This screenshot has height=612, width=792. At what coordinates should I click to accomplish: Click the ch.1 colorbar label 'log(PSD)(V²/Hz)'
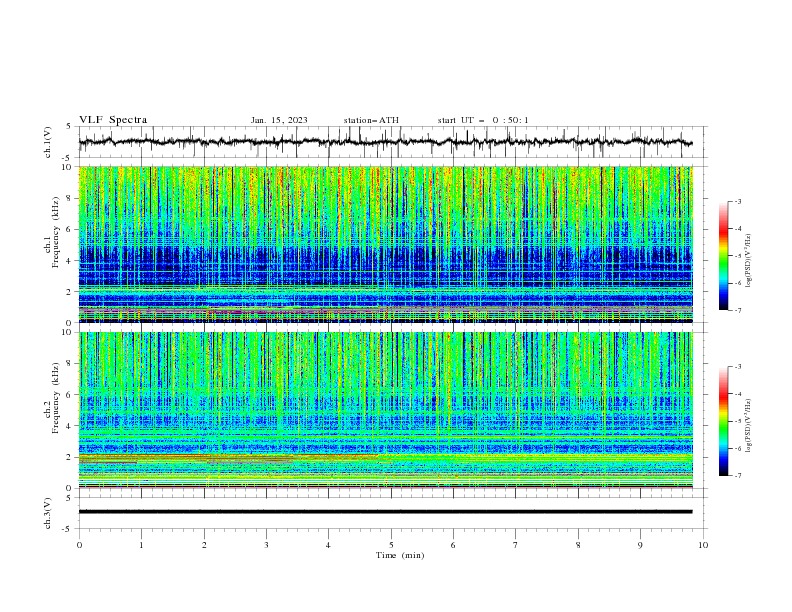click(748, 261)
